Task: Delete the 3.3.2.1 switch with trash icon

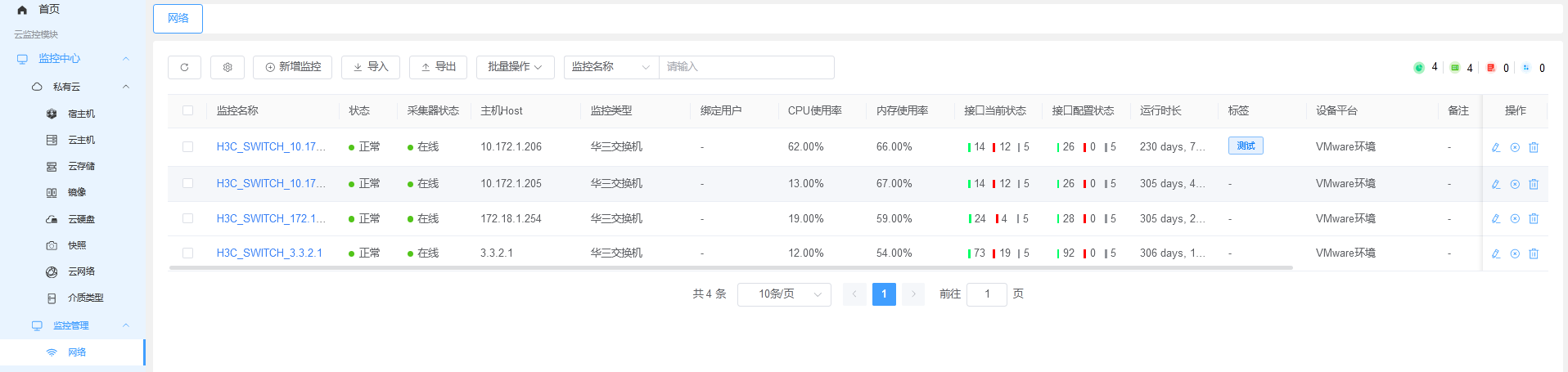Action: pyautogui.click(x=1534, y=253)
